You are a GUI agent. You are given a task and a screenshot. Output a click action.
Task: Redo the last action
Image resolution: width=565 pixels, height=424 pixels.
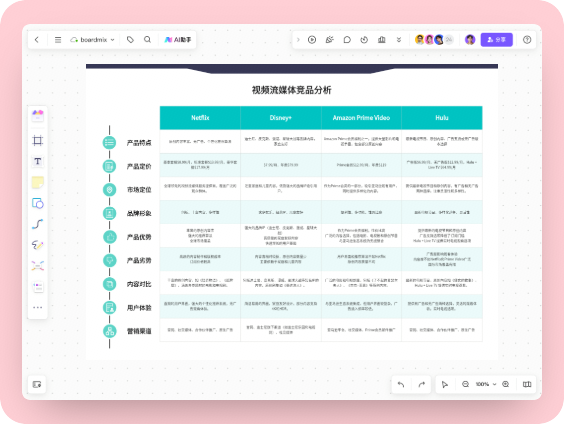pos(422,384)
